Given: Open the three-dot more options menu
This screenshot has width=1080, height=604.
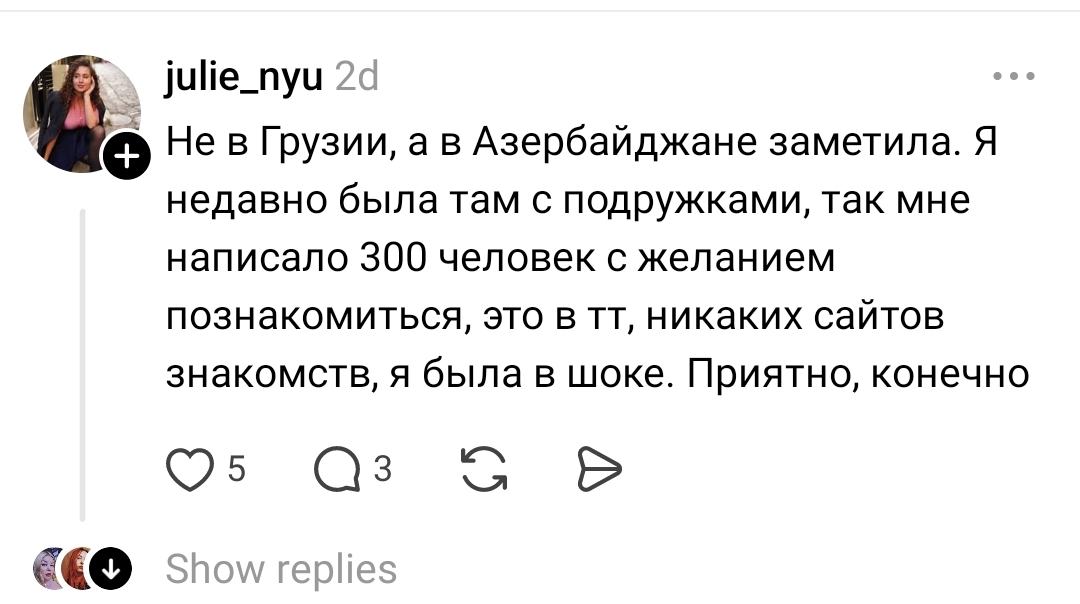Looking at the screenshot, I should 1014,76.
